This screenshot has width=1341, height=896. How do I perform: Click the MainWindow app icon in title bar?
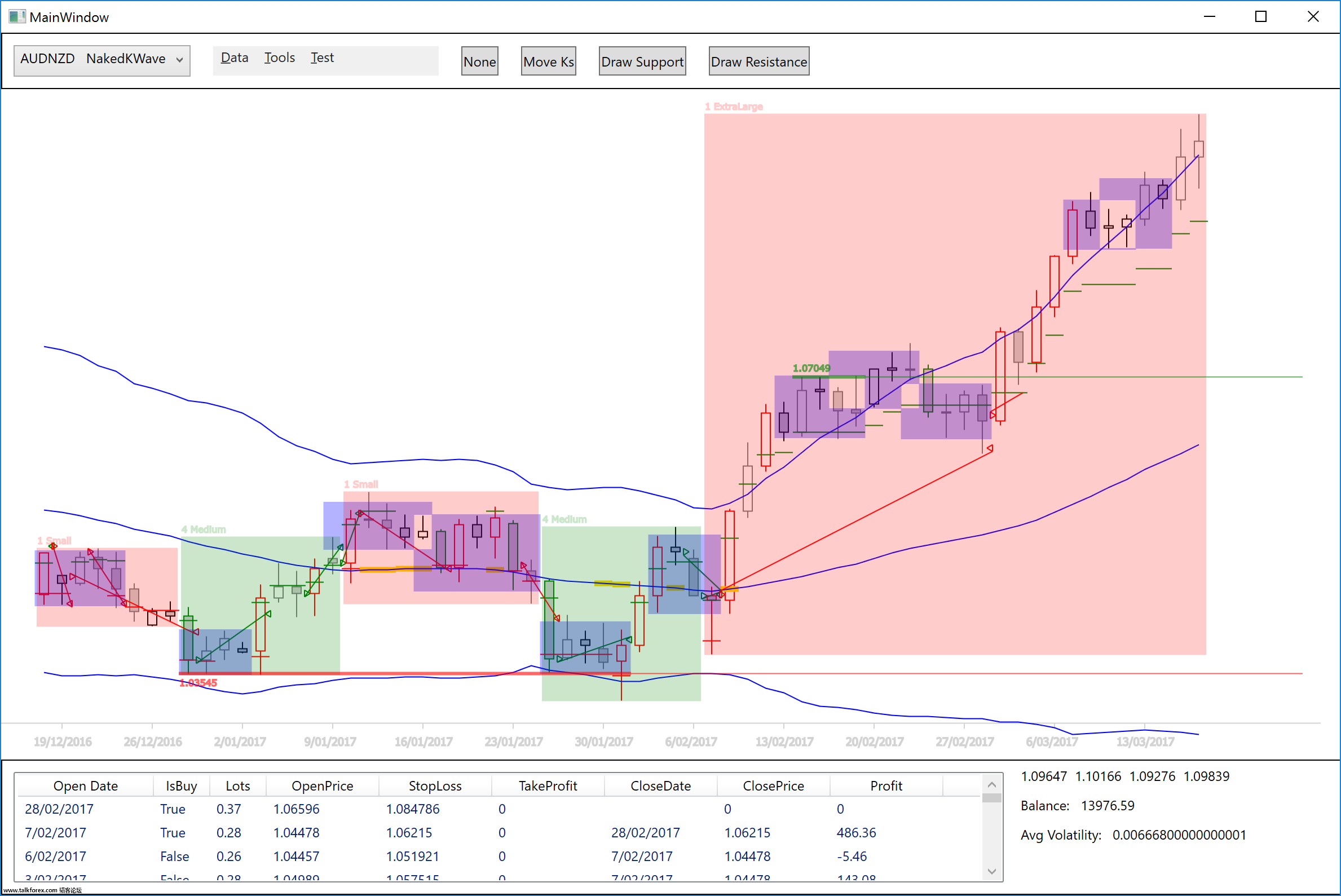click(16, 16)
